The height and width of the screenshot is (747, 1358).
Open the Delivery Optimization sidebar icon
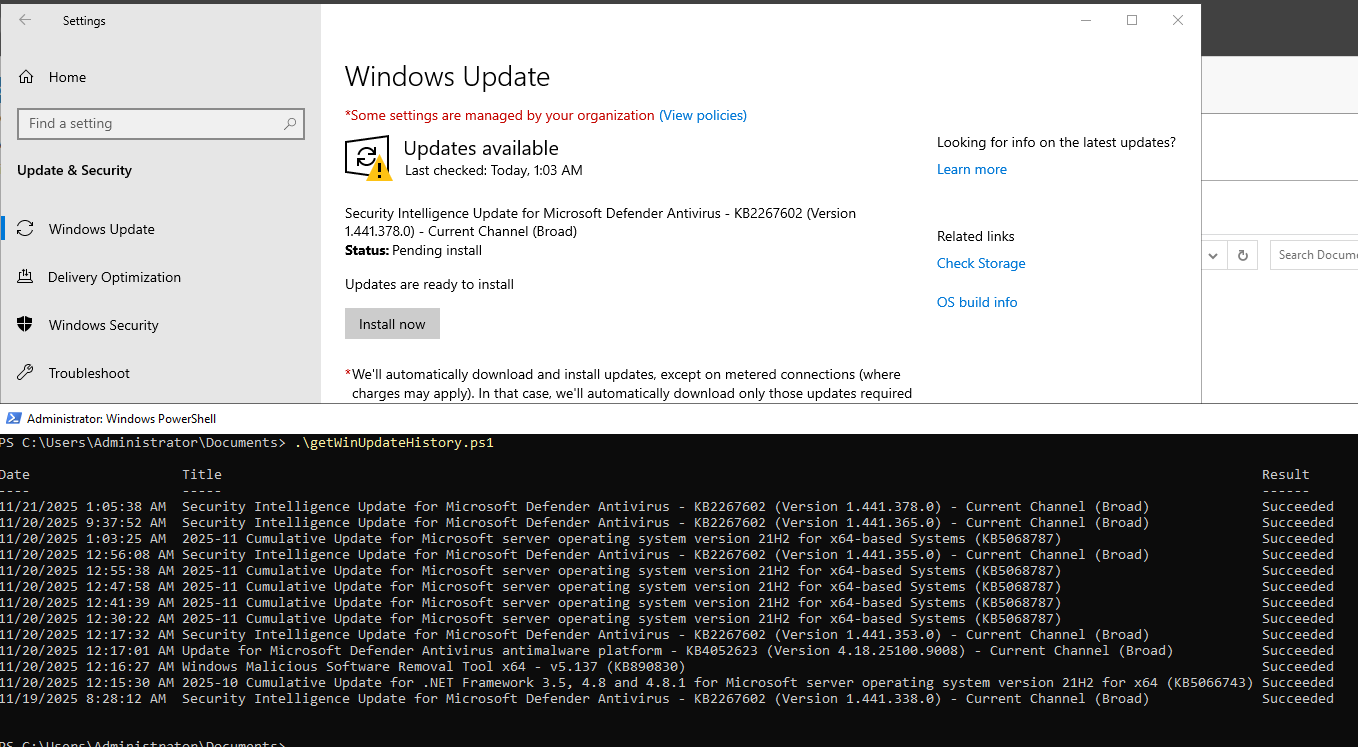click(26, 277)
